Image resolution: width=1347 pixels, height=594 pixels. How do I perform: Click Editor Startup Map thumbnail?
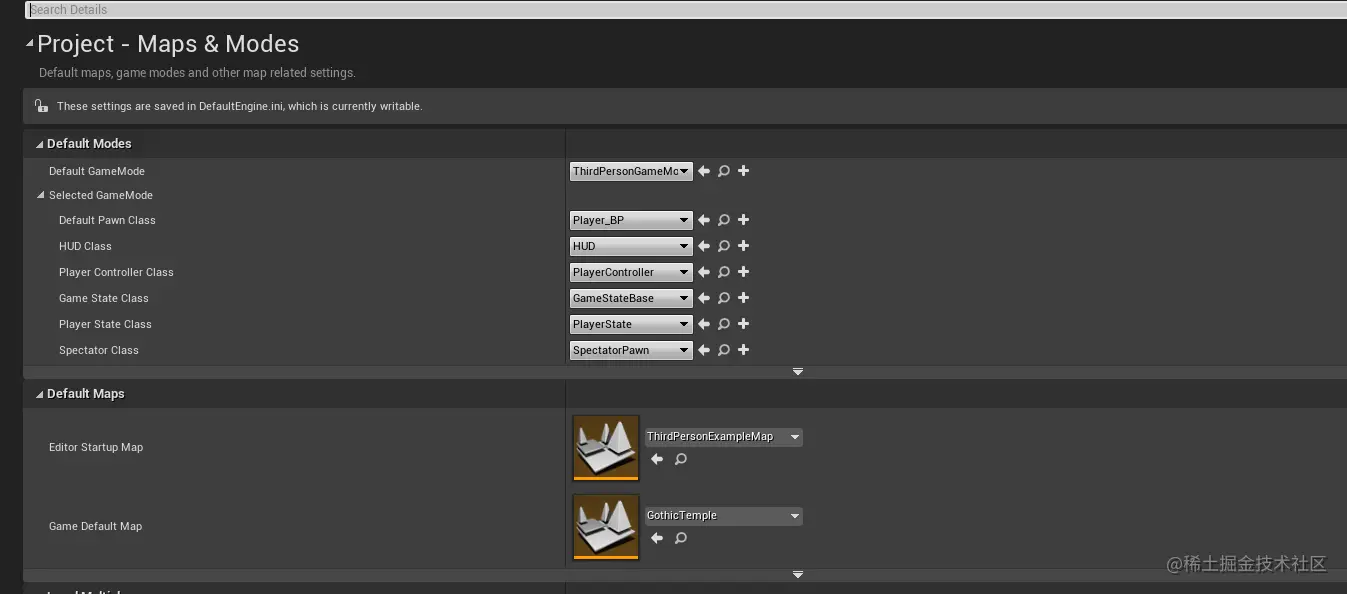click(606, 448)
